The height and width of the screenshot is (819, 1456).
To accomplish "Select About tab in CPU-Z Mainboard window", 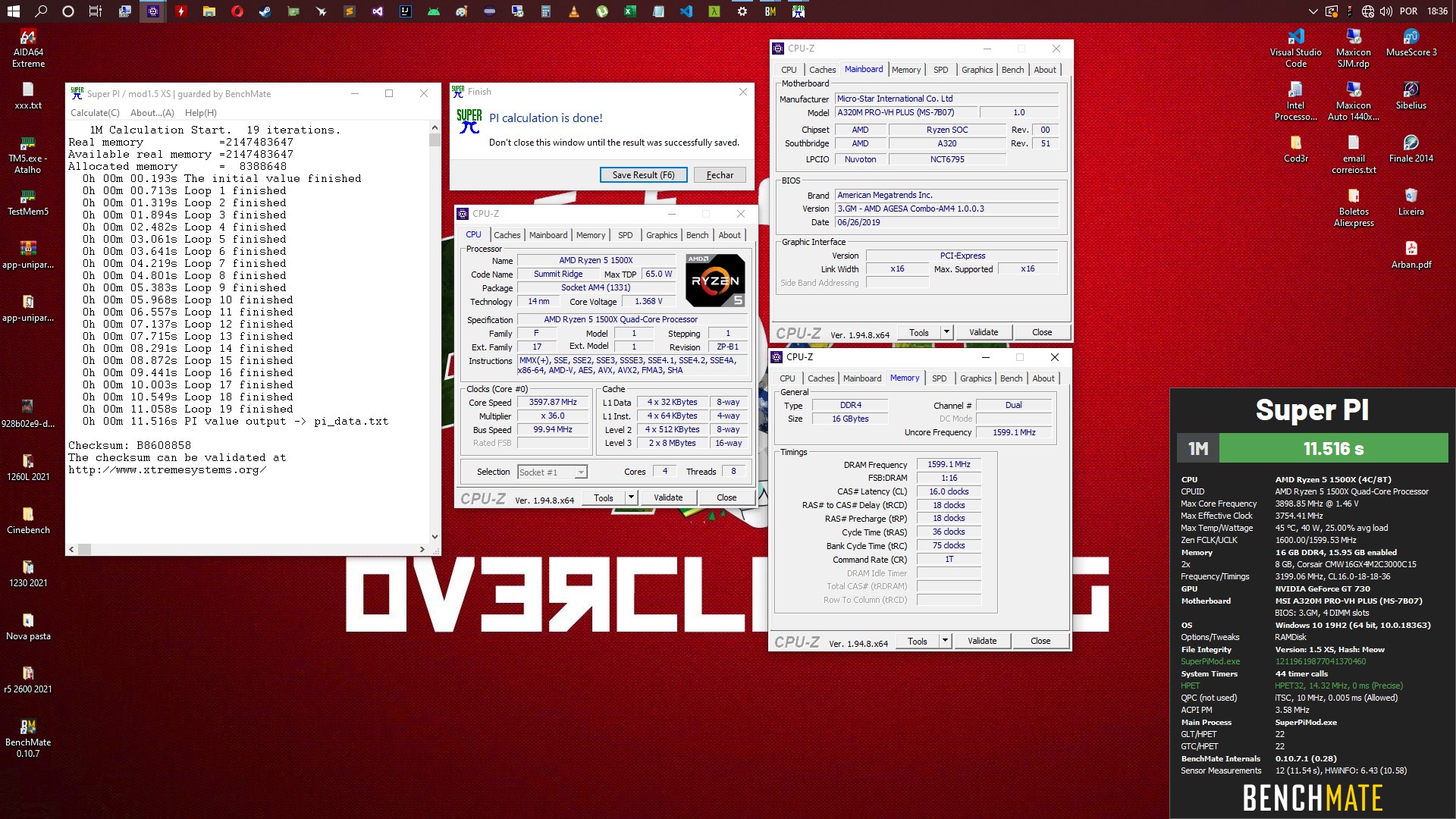I will (x=1045, y=70).
